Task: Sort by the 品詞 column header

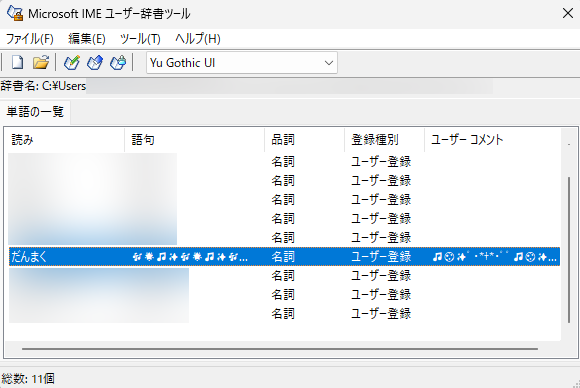Action: [x=304, y=140]
